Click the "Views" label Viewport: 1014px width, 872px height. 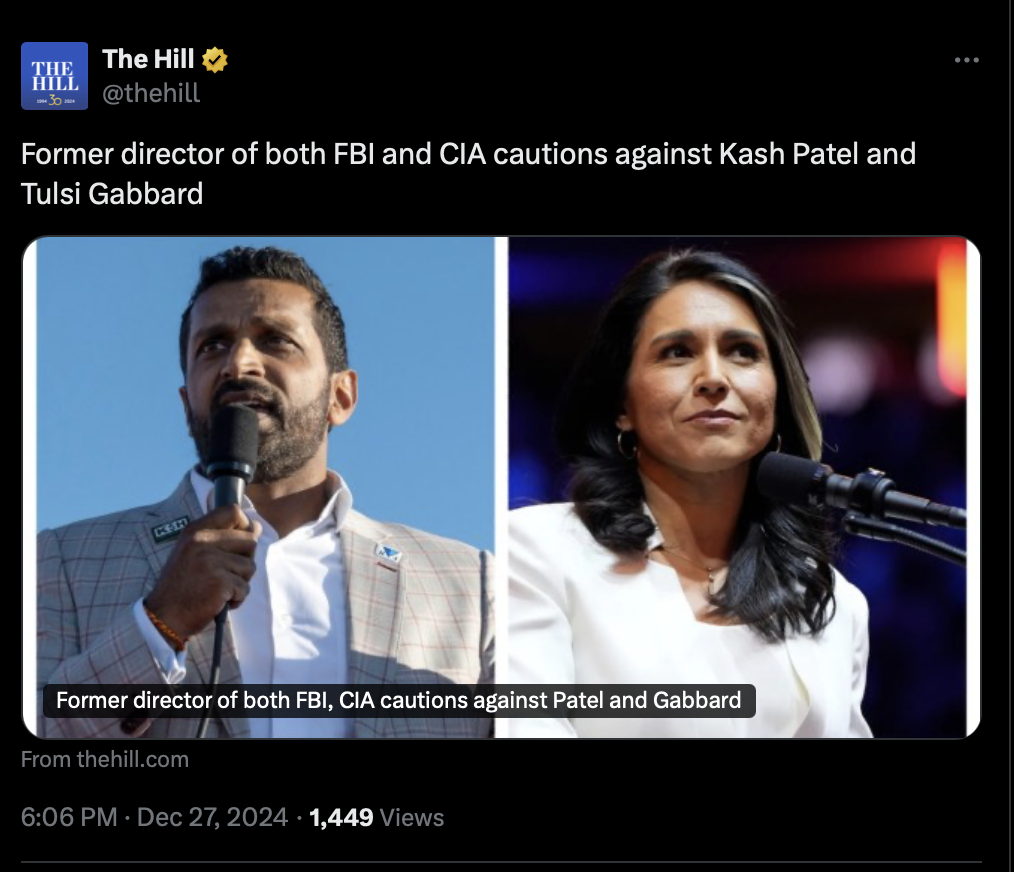coord(412,817)
